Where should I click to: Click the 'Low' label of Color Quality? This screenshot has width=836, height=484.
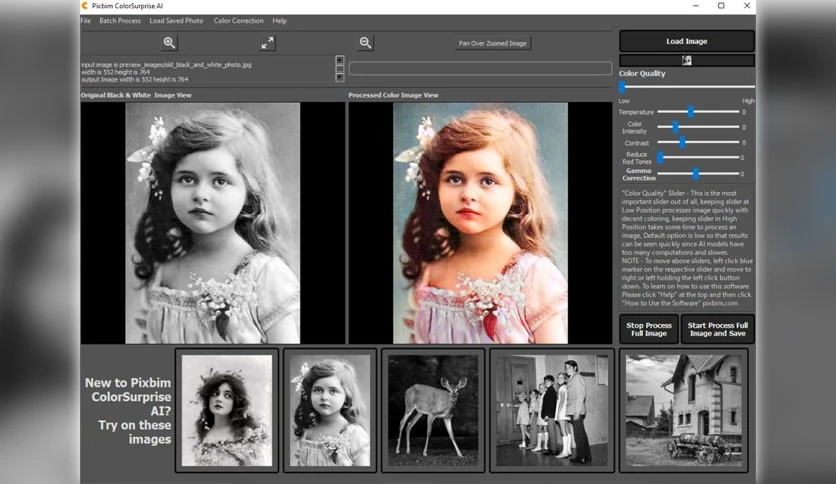pos(624,101)
